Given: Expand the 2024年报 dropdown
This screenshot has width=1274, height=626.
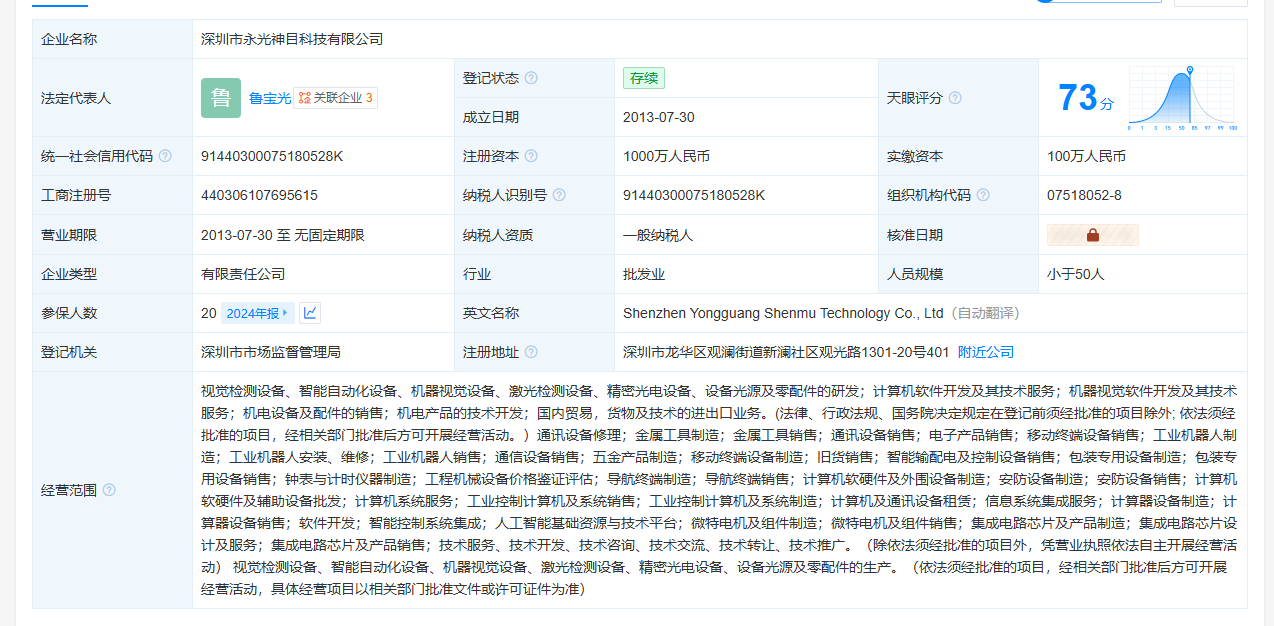Looking at the screenshot, I should click(257, 313).
